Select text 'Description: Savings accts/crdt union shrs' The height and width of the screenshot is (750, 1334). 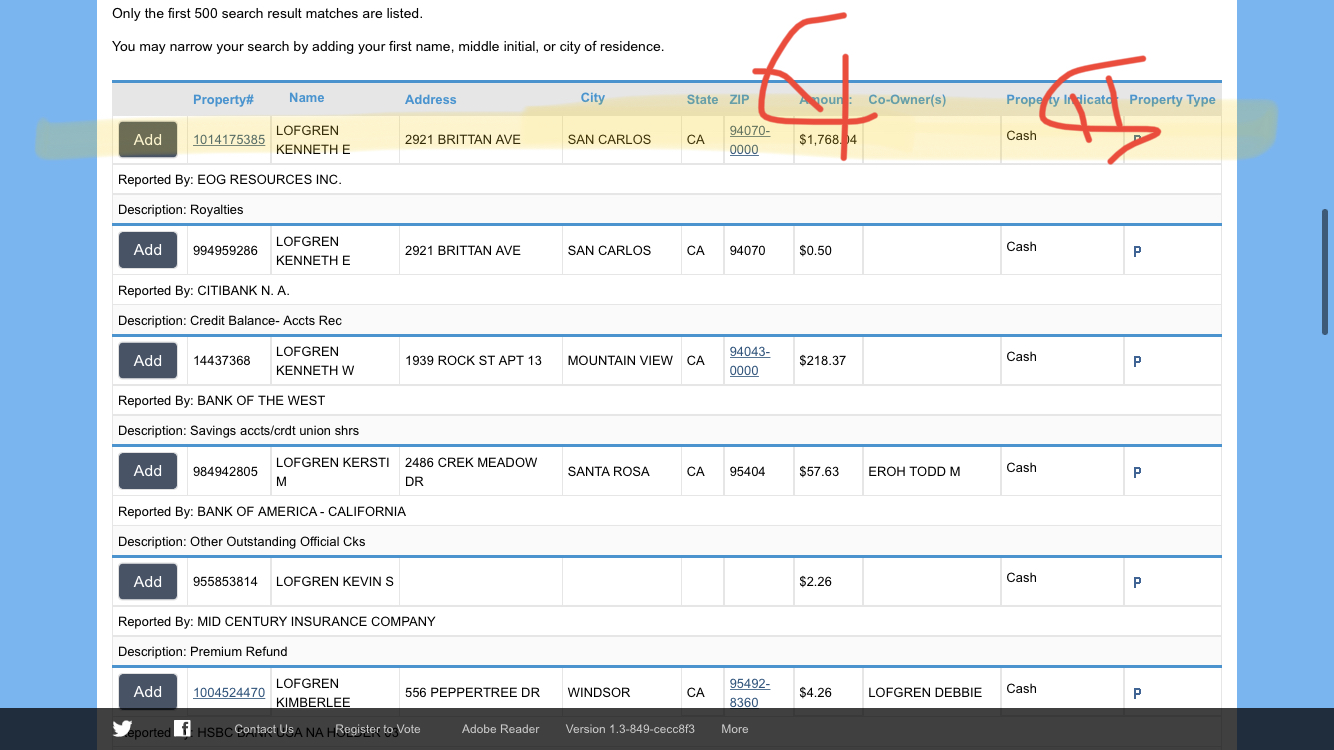pyautogui.click(x=238, y=431)
